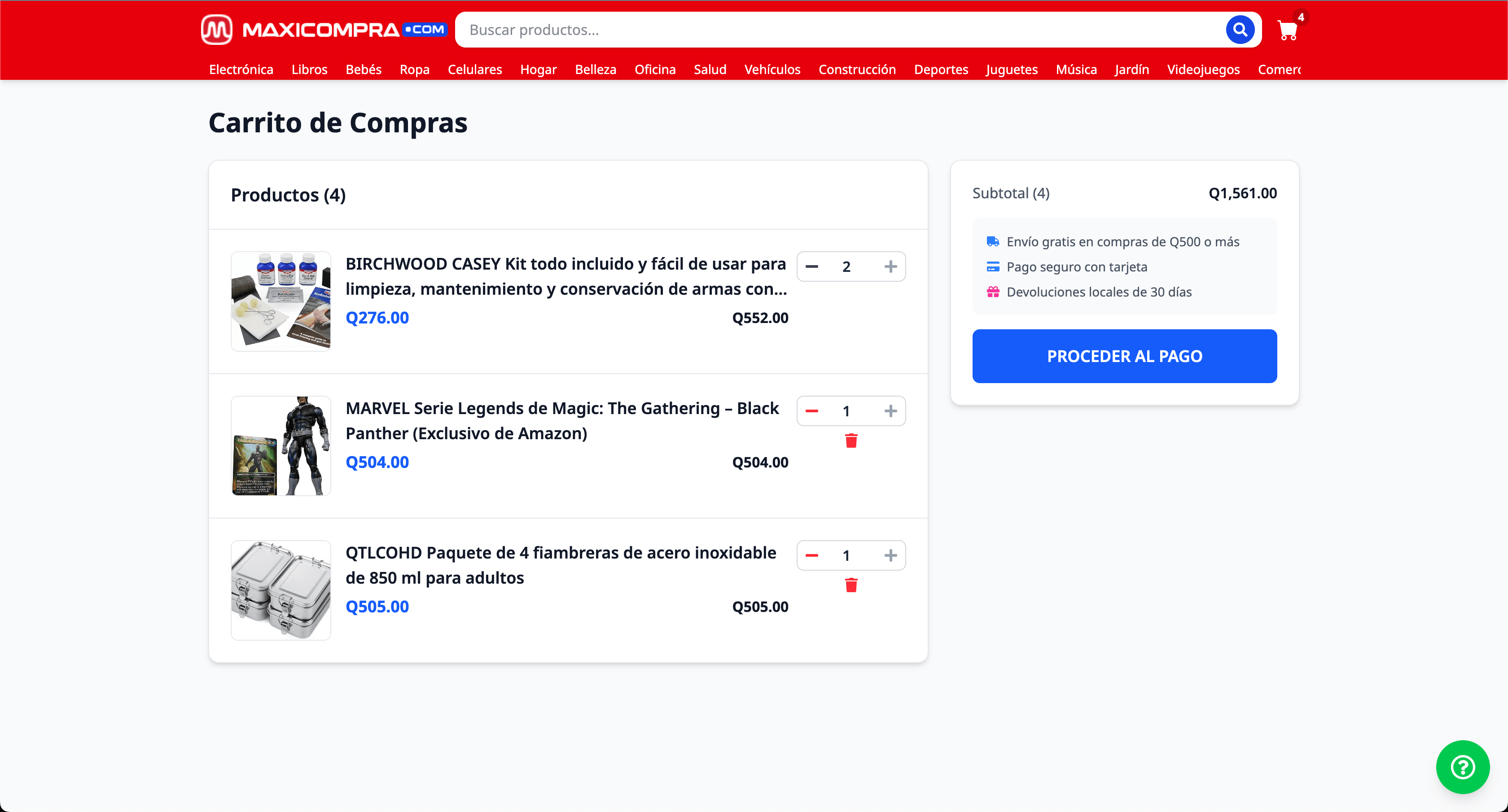Viewport: 1508px width, 812px height.
Task: Open the Oficina category
Action: click(655, 70)
